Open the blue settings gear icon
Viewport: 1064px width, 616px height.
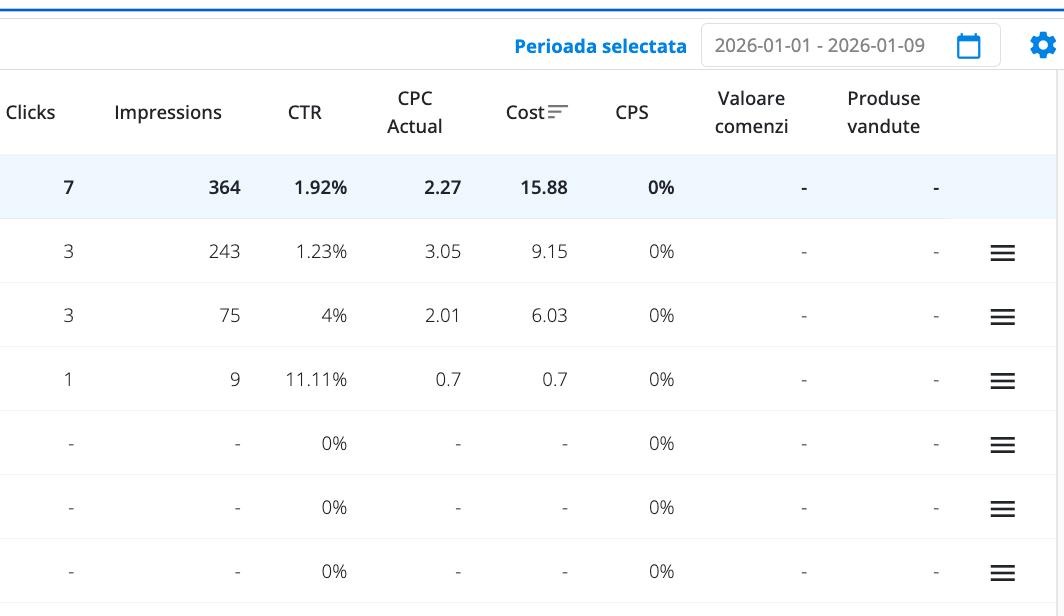(1042, 45)
